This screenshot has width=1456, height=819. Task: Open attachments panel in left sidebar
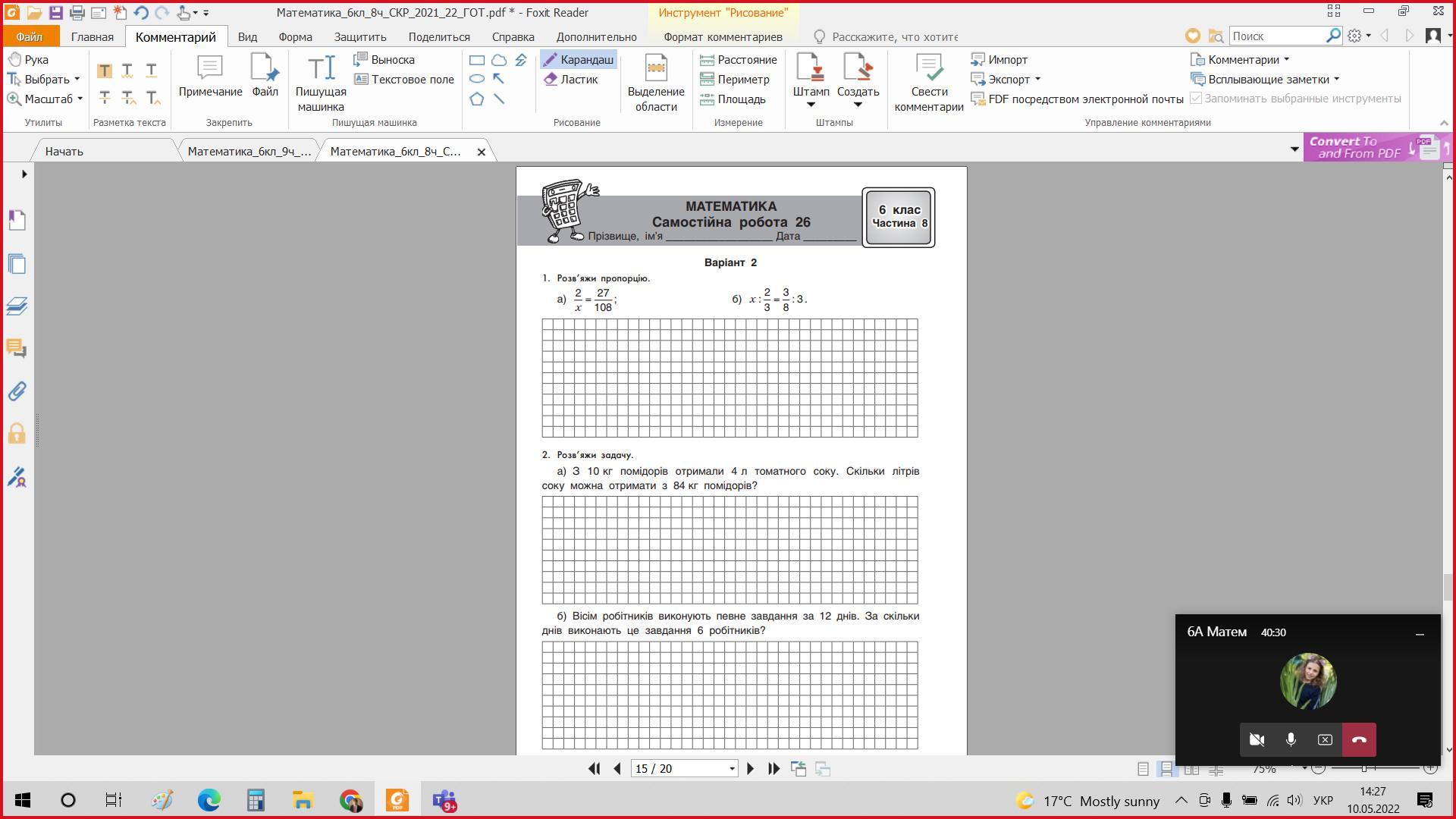pos(17,391)
